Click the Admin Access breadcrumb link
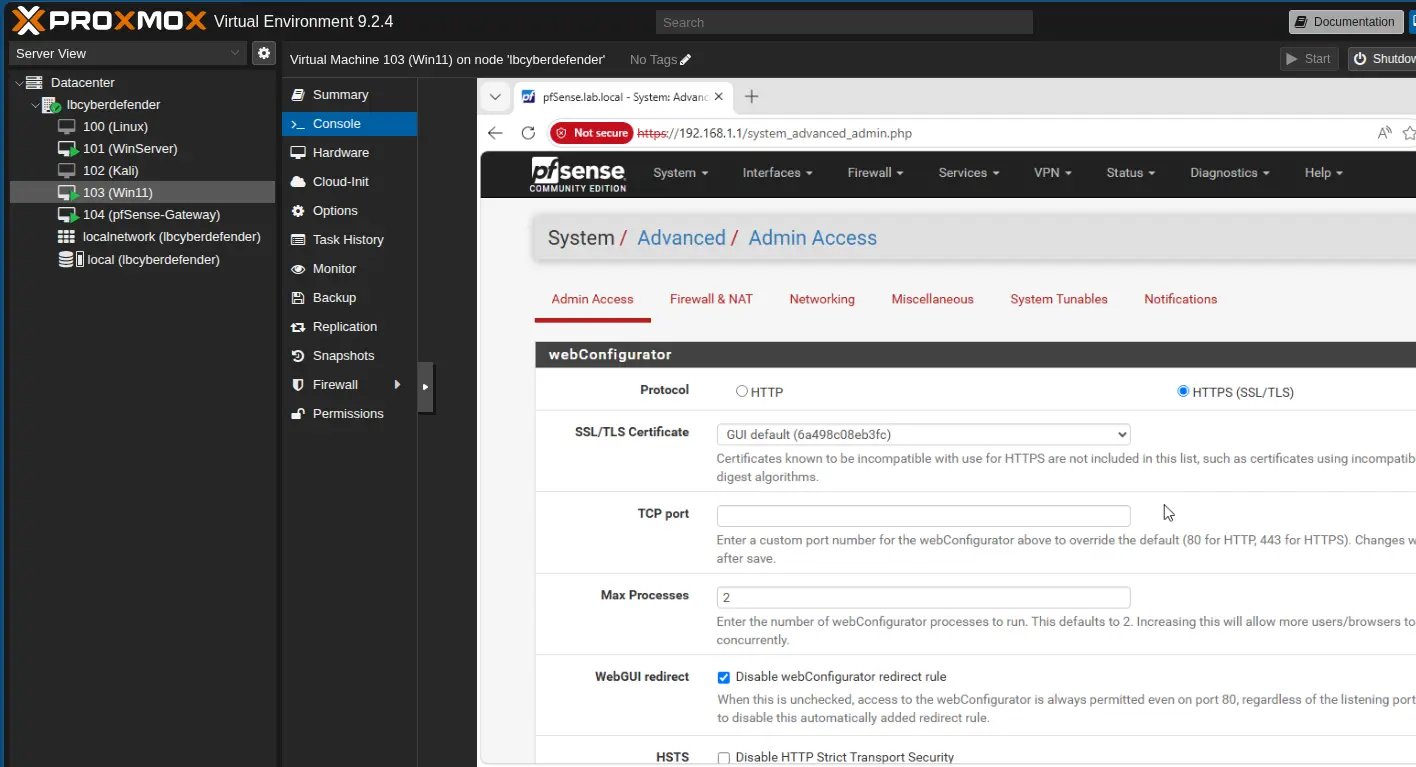 click(812, 238)
